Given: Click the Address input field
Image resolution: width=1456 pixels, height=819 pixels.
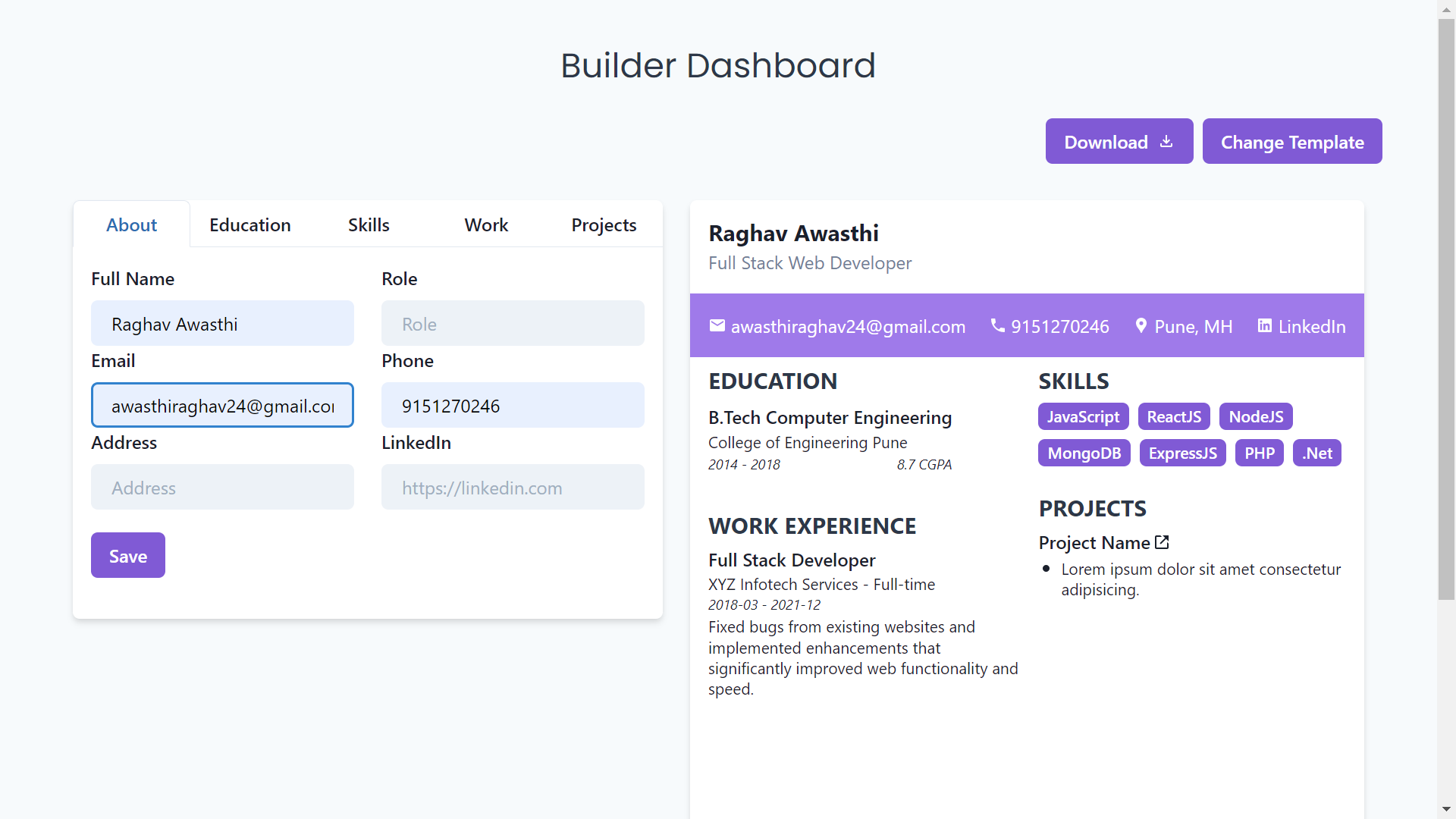Looking at the screenshot, I should (222, 488).
